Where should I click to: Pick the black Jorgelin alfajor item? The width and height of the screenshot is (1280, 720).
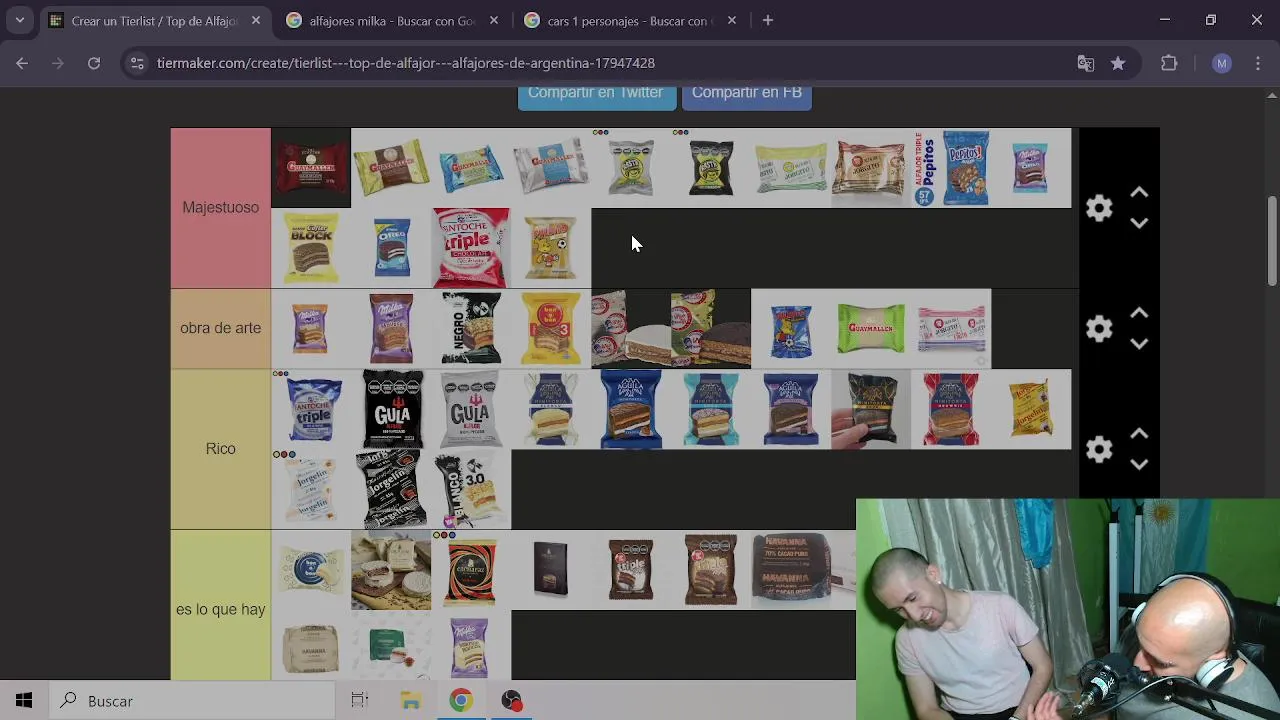point(391,489)
